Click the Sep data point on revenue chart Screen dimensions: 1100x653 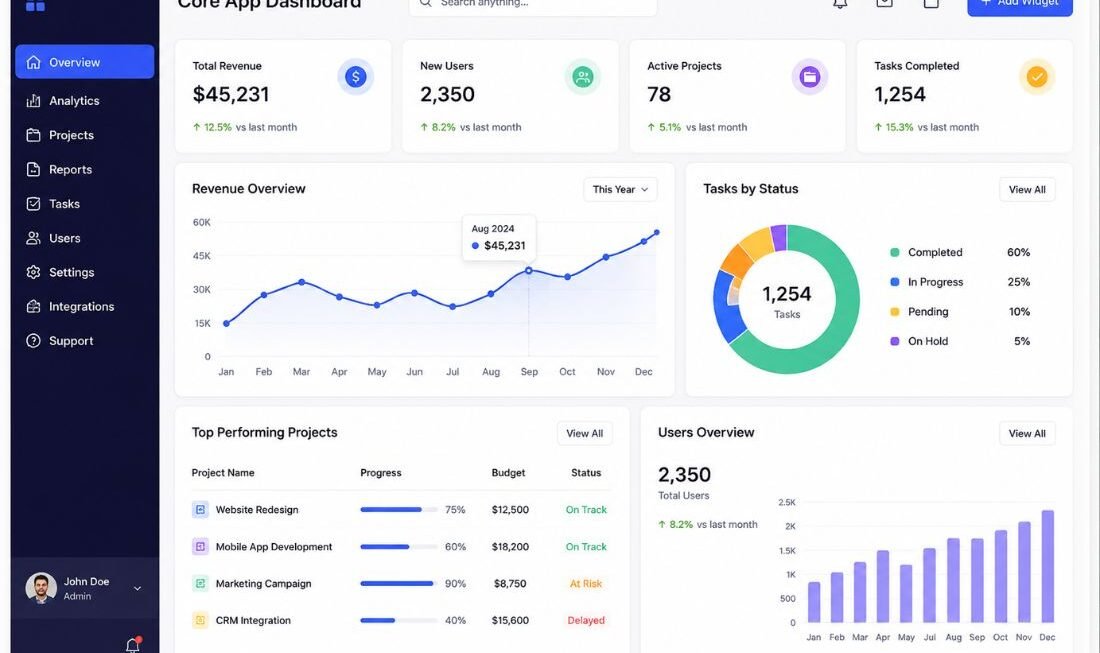tap(529, 270)
